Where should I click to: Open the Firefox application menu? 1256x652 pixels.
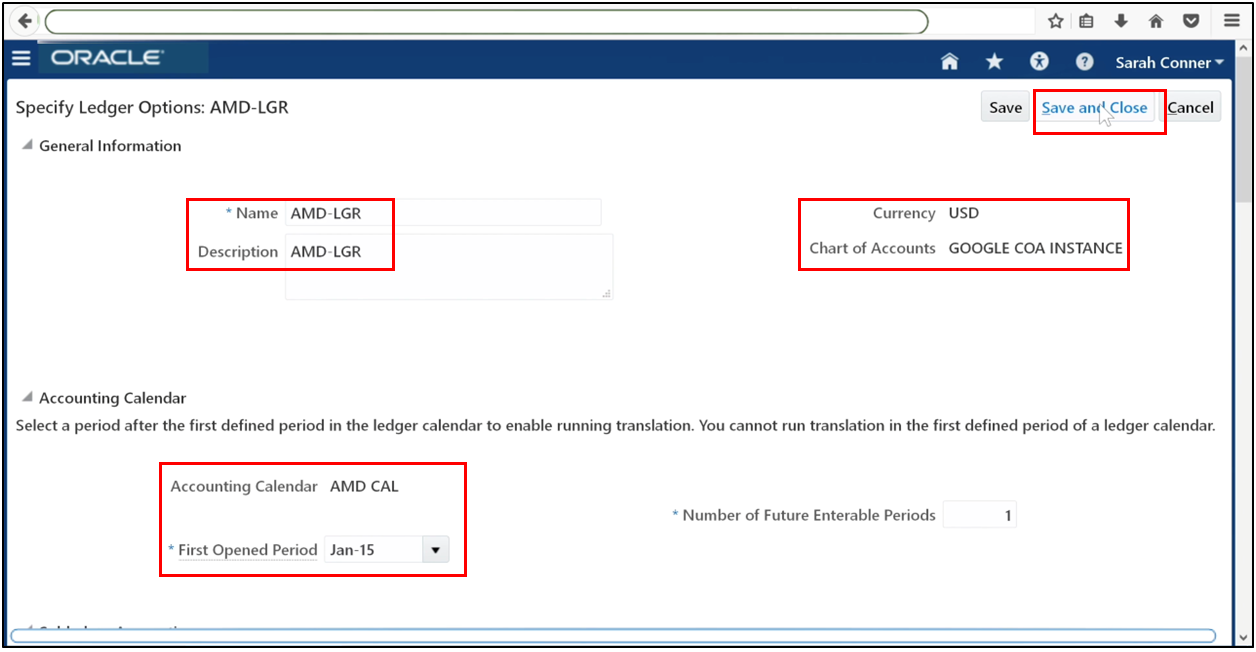click(x=1231, y=20)
